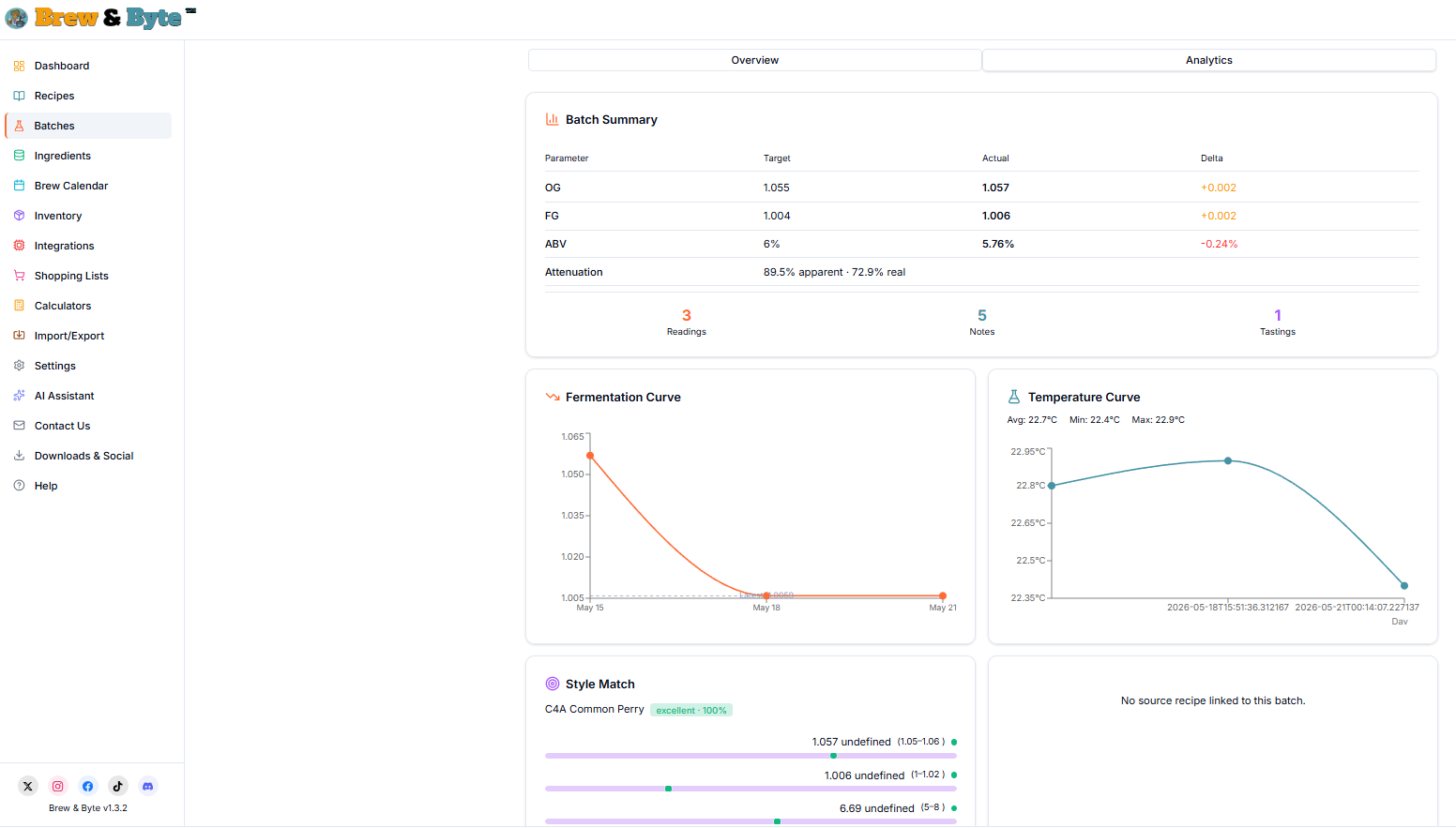Click the Settings gear icon
Image resolution: width=1456 pixels, height=828 pixels.
(19, 366)
